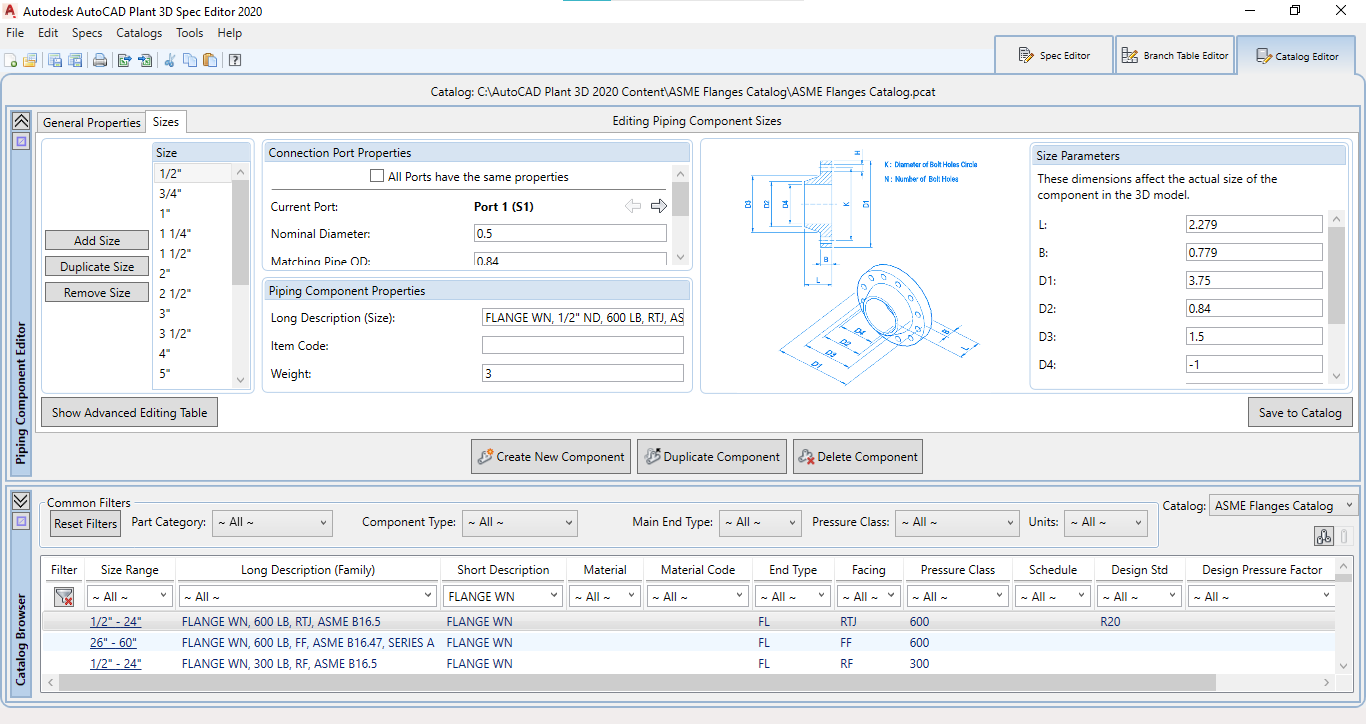The width and height of the screenshot is (1366, 724).
Task: Click the Export to Excel icon
Action: 124,60
